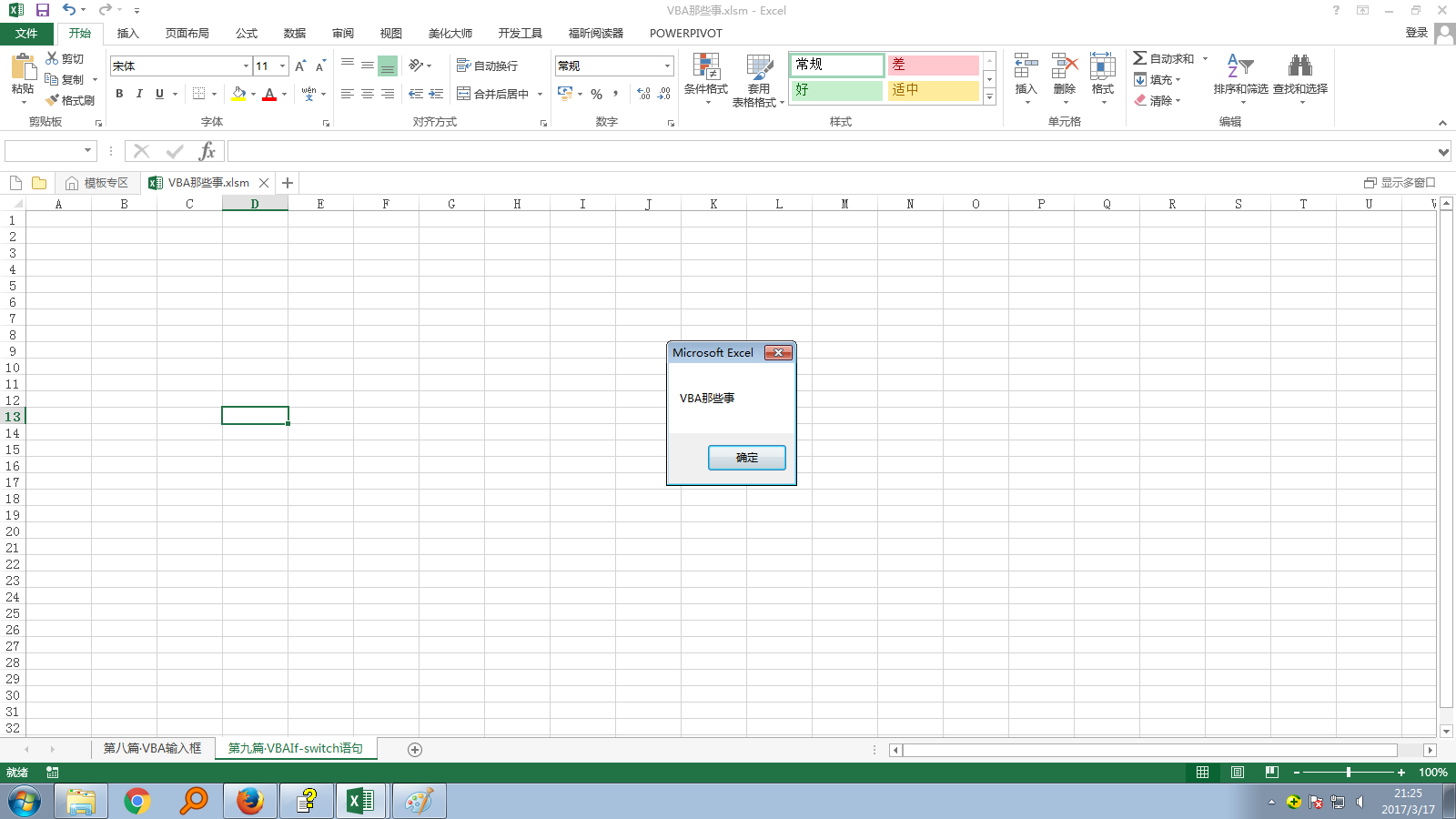Apply the red font color
Image resolution: width=1456 pixels, height=819 pixels.
point(269,94)
